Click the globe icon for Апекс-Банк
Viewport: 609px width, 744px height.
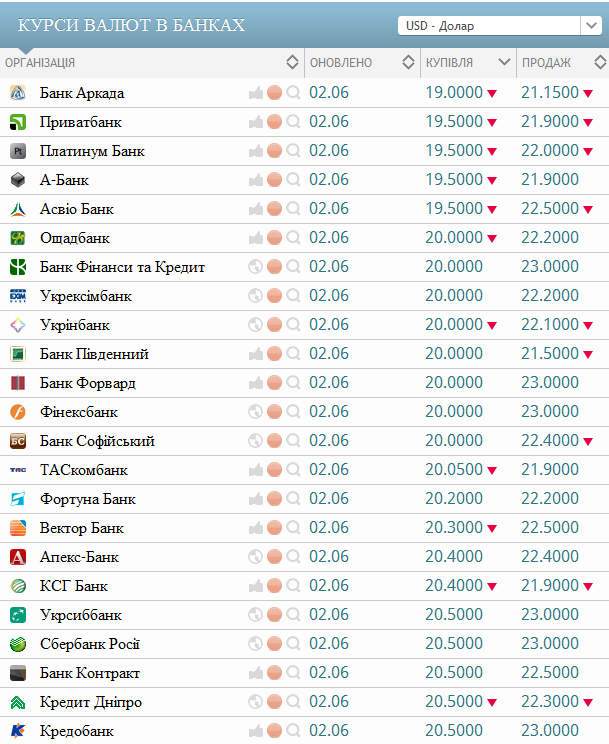[255, 557]
